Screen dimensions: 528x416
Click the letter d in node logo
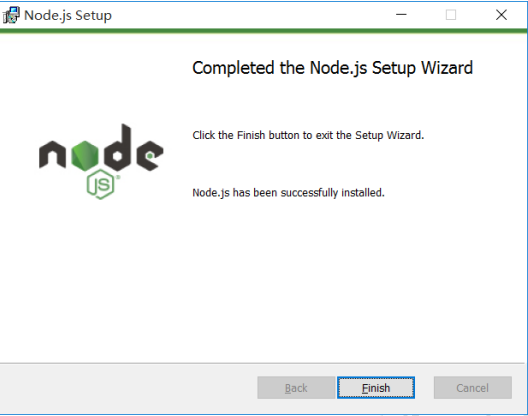118,148
